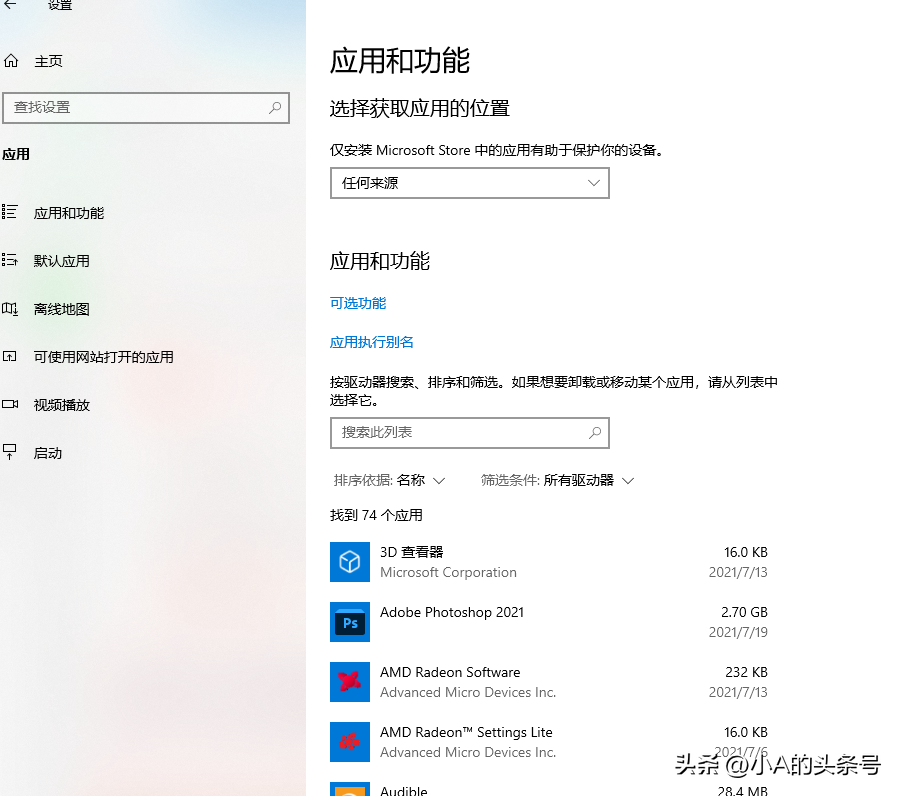The image size is (901, 796).
Task: Select the Audible app entry
Action: (x=403, y=791)
